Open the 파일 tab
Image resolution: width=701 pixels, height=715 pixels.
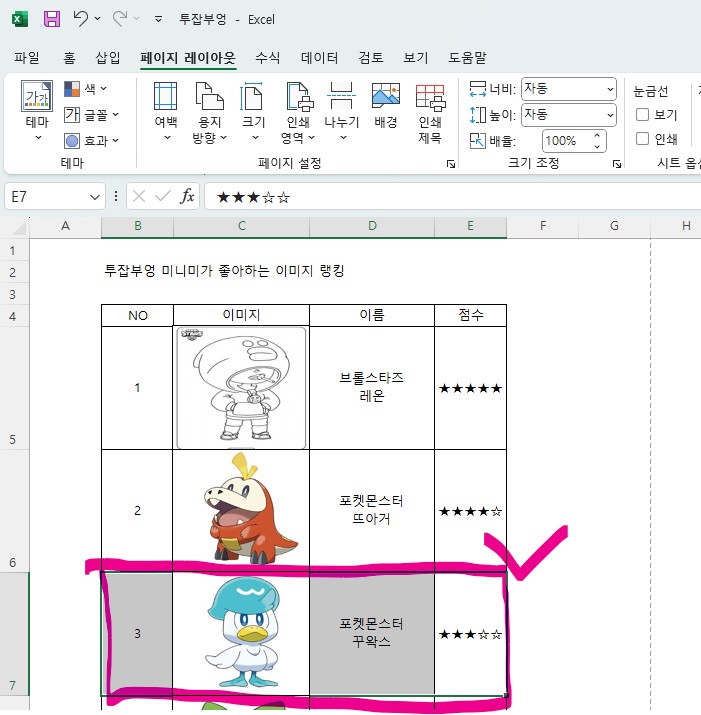(26, 58)
